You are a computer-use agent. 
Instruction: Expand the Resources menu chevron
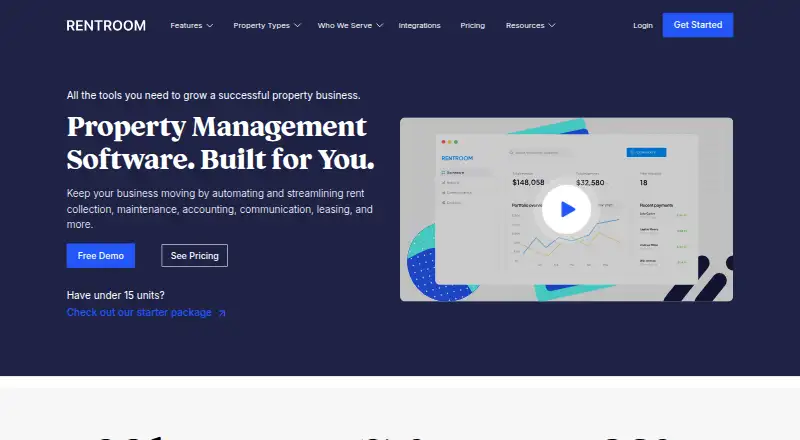552,26
